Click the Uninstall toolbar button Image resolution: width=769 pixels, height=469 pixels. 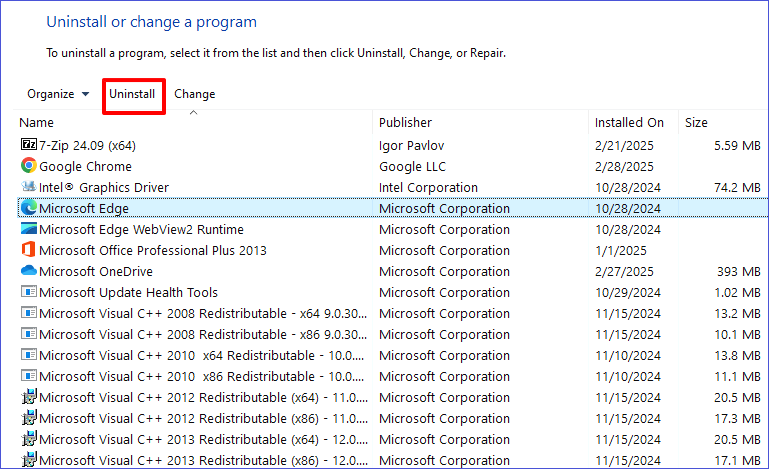pyautogui.click(x=132, y=94)
